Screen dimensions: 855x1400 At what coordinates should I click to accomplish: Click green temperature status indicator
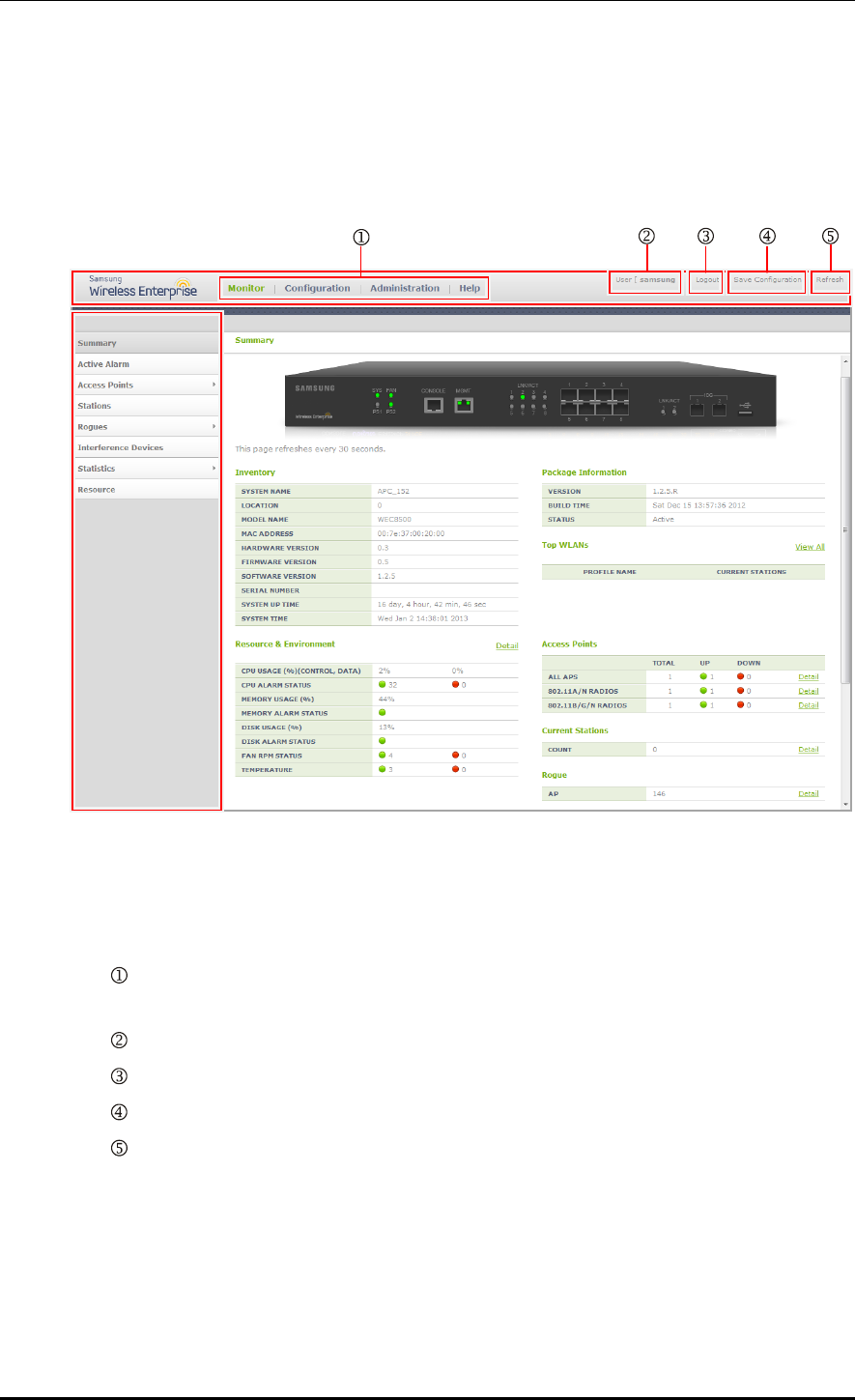(x=383, y=770)
